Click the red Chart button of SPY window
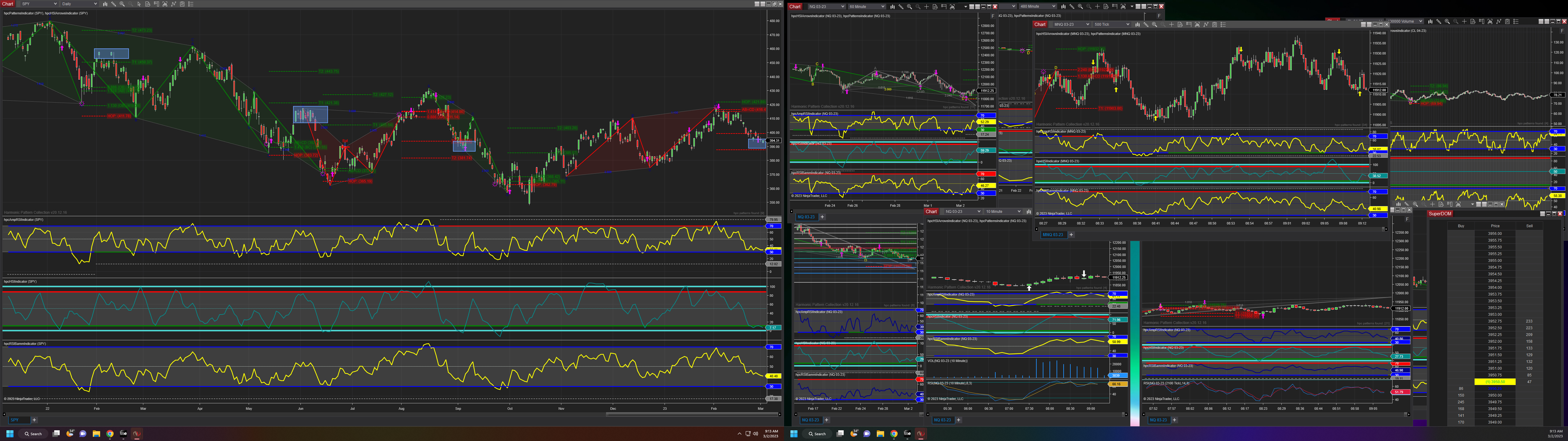This screenshot has height=441, width=1568. (7, 4)
